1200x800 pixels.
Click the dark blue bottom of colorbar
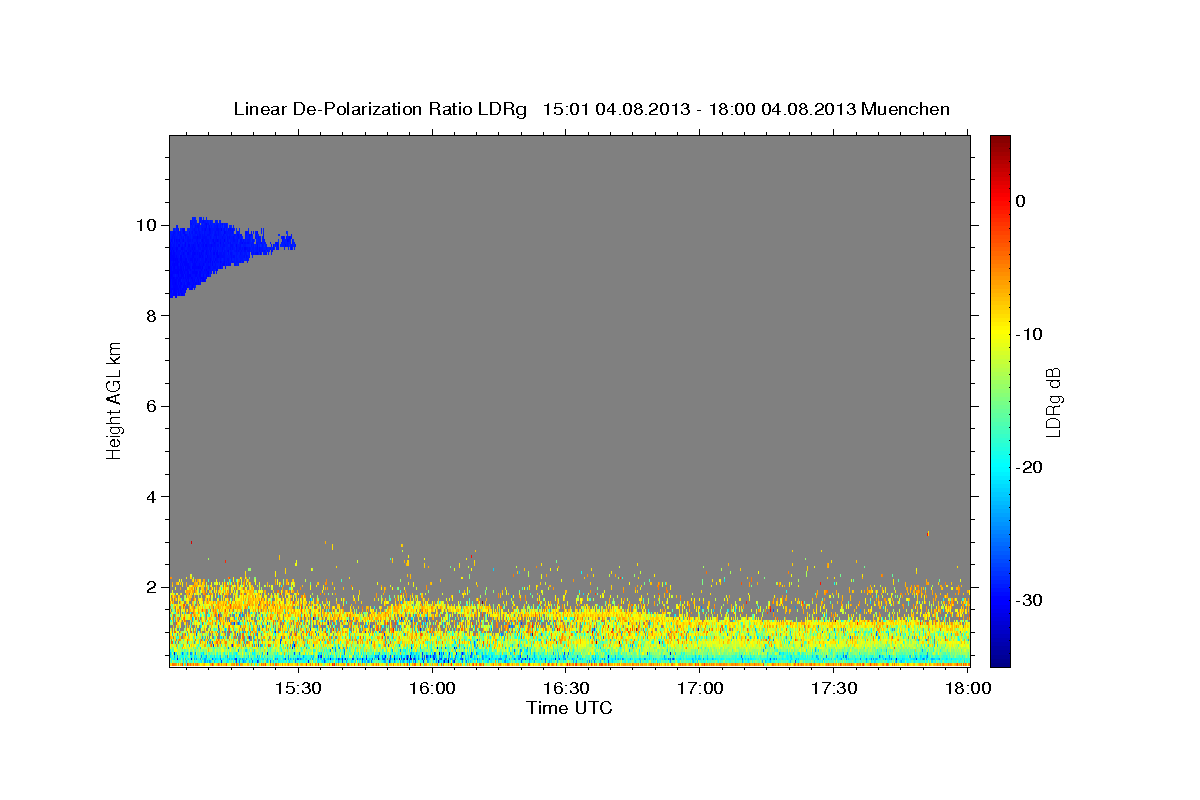tap(1000, 655)
